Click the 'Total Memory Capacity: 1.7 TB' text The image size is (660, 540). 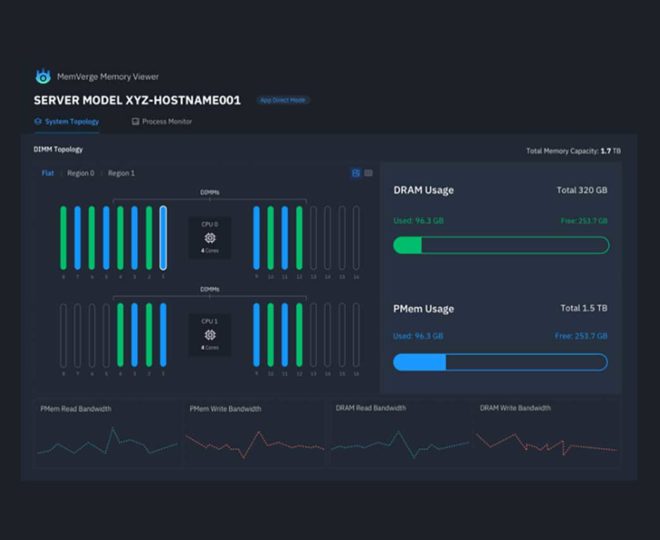tap(573, 151)
